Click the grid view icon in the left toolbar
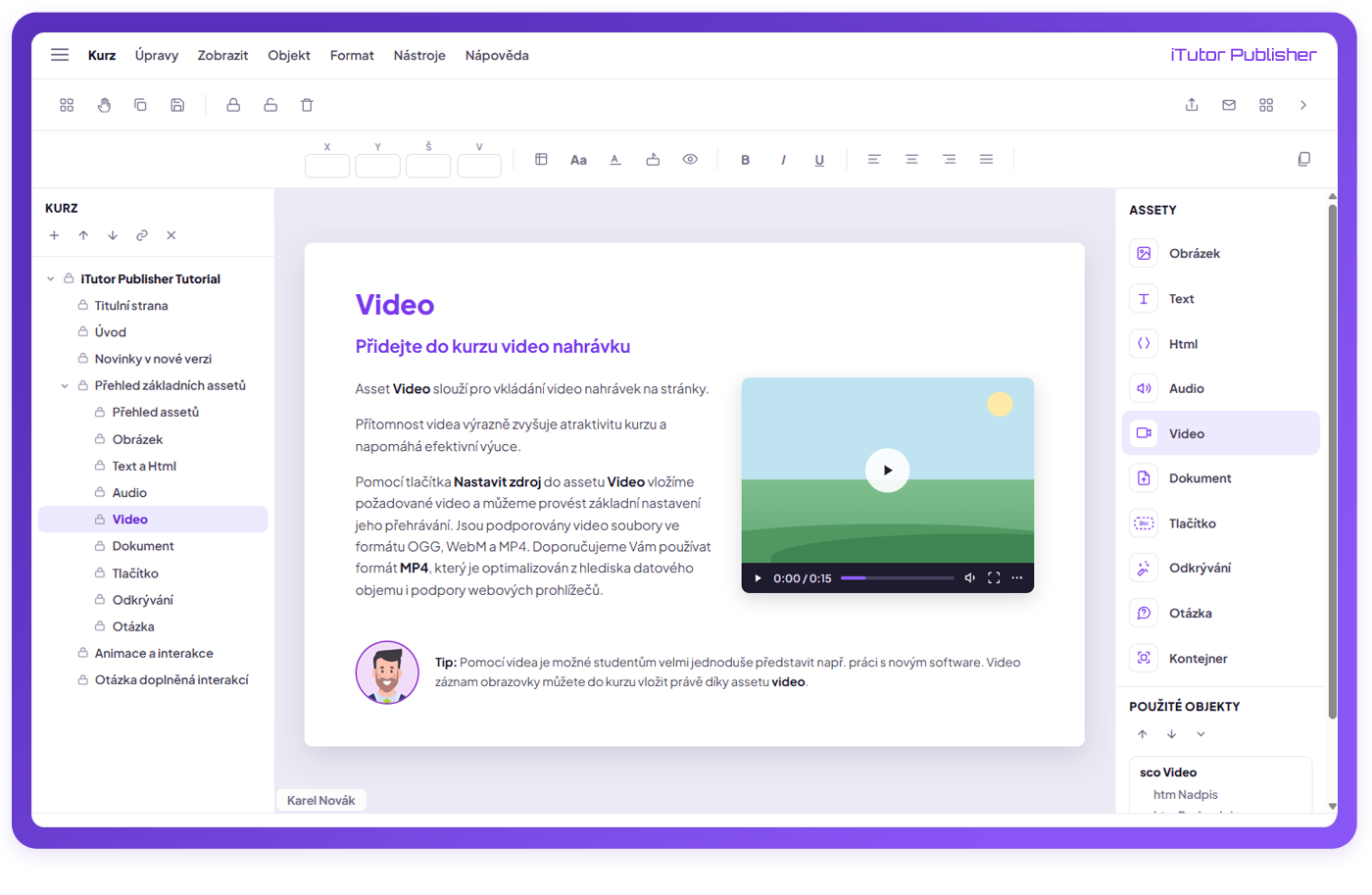Screen dimensions: 1372x895 tap(67, 105)
